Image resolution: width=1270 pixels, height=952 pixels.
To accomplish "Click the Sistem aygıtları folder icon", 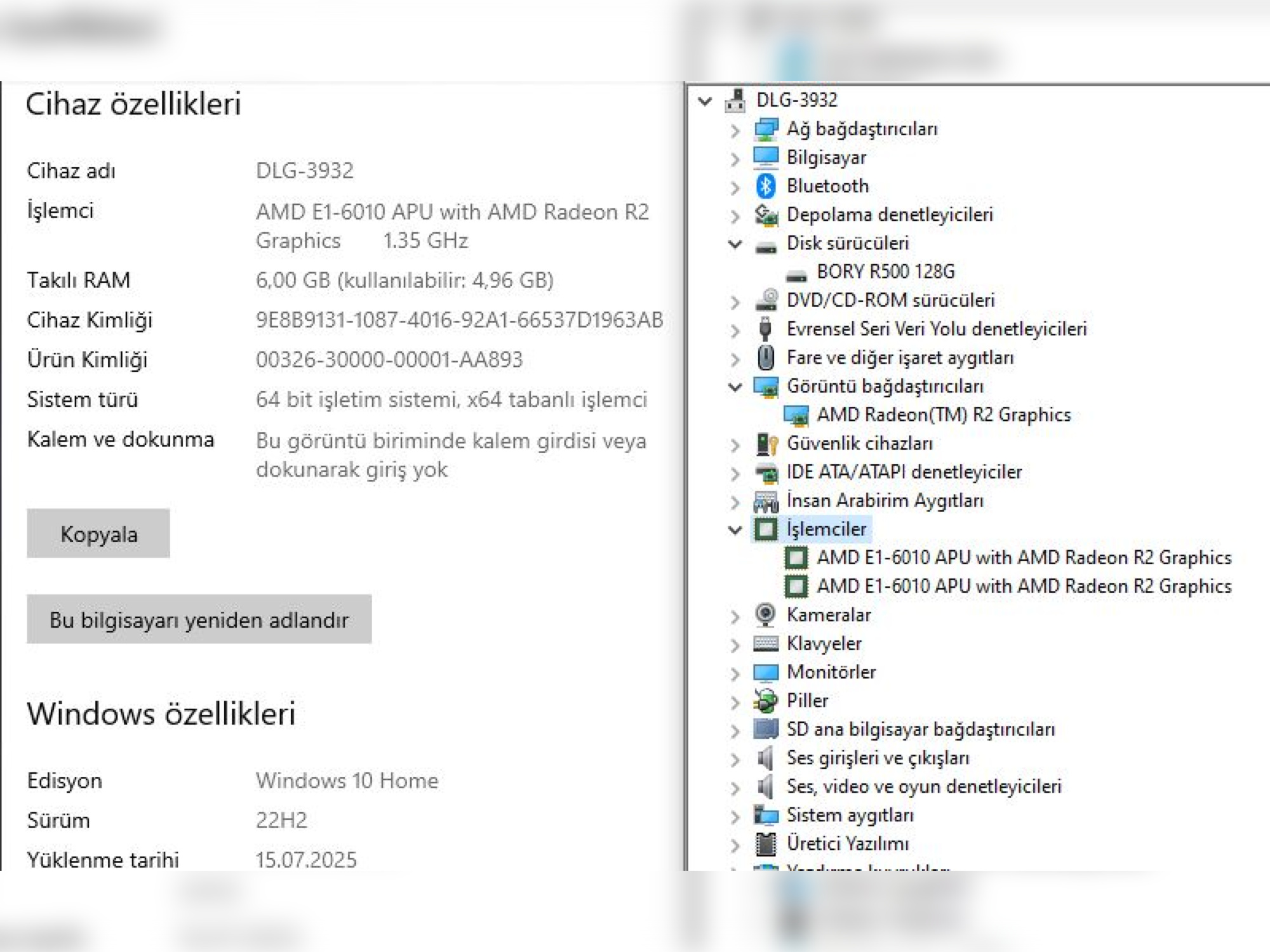I will tap(766, 815).
